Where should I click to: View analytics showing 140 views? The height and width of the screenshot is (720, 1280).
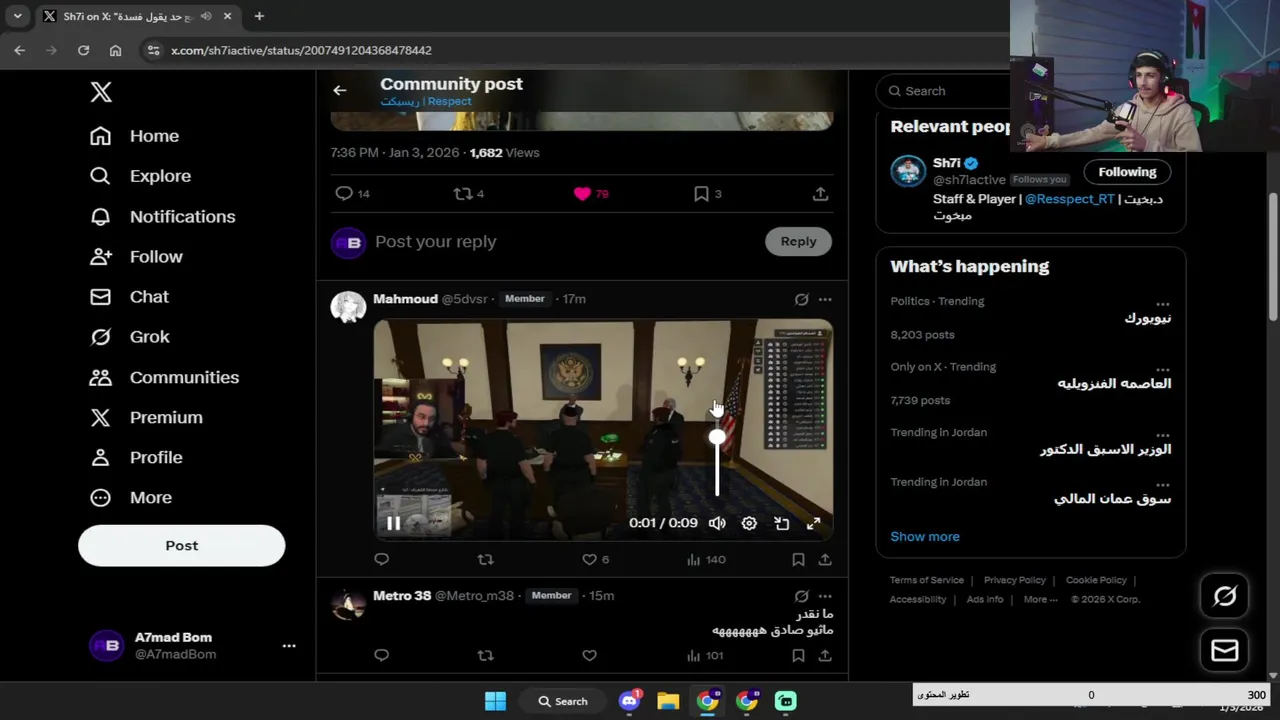click(706, 560)
